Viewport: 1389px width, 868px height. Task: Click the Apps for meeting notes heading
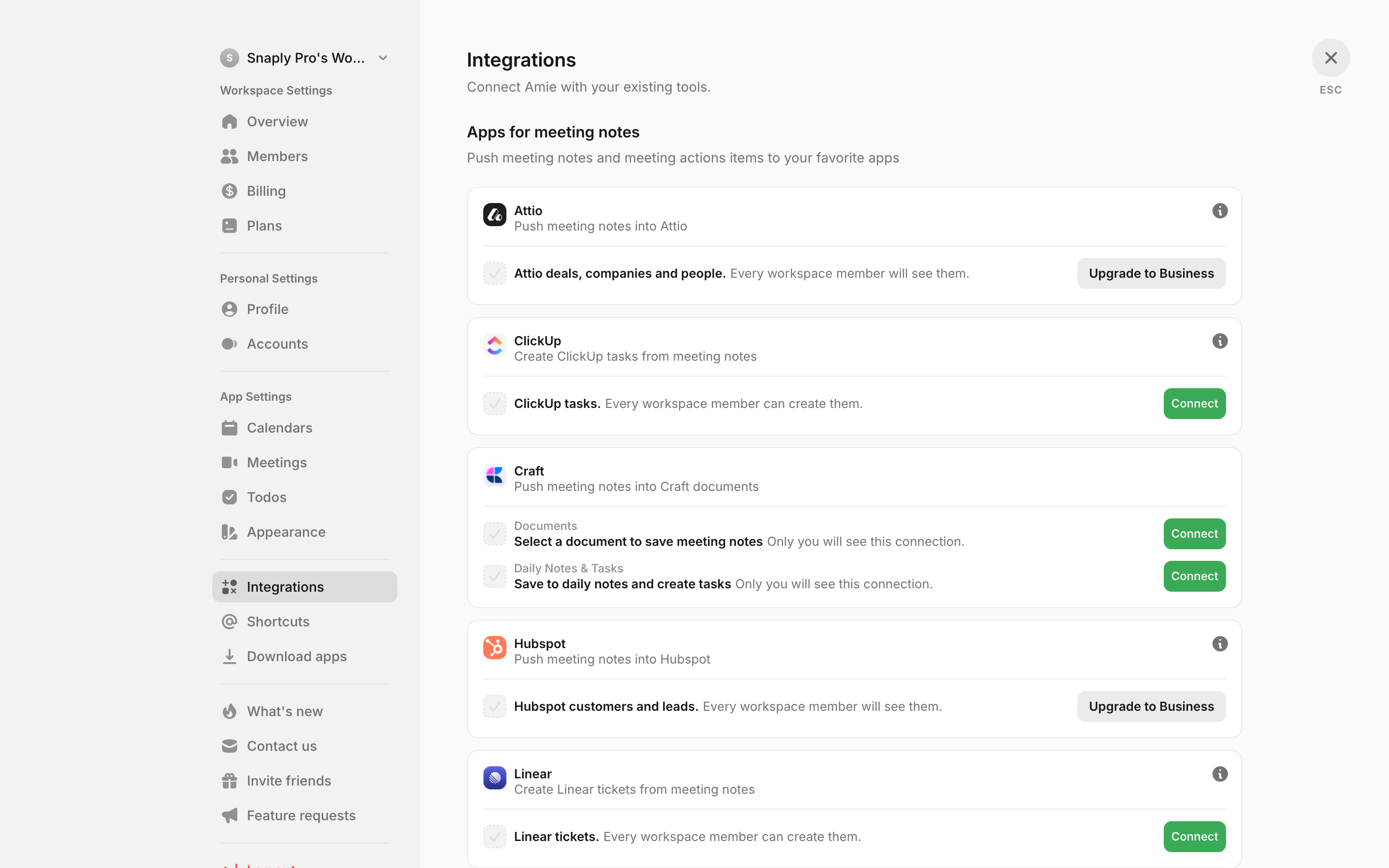pos(553,132)
